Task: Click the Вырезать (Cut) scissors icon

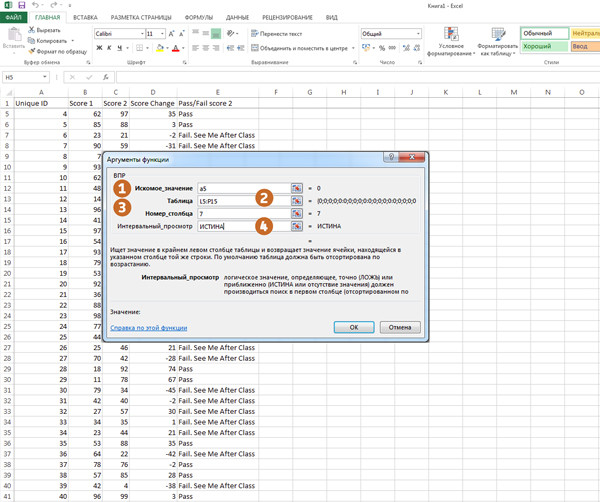Action: (32, 30)
